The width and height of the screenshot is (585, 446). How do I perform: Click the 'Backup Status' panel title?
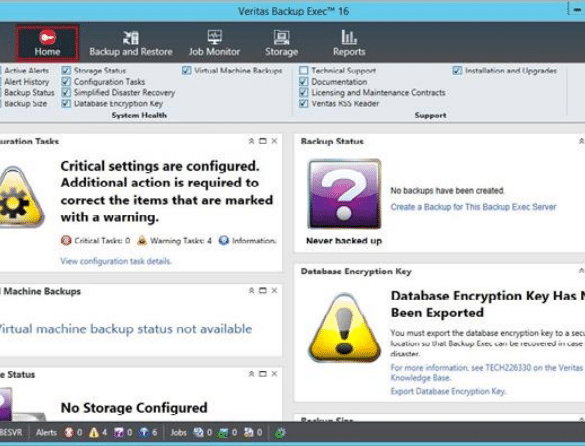[332, 141]
